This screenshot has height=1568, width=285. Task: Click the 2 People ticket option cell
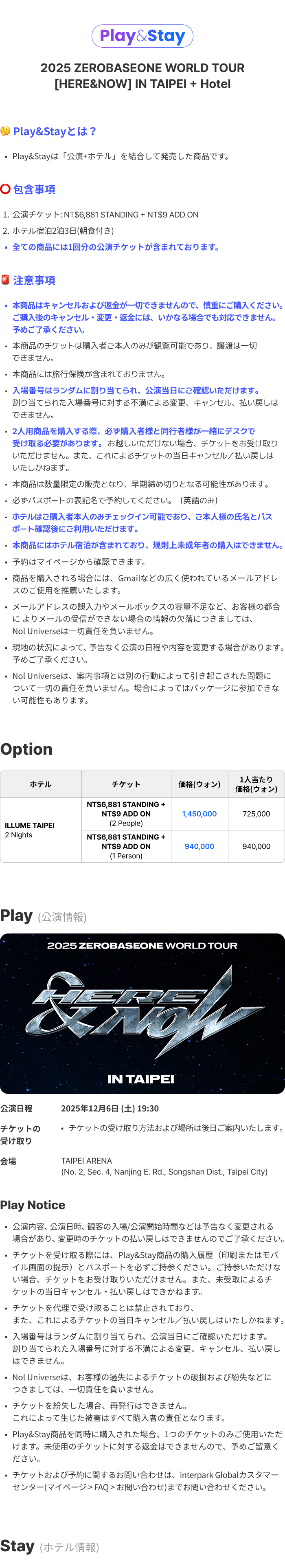click(x=126, y=814)
